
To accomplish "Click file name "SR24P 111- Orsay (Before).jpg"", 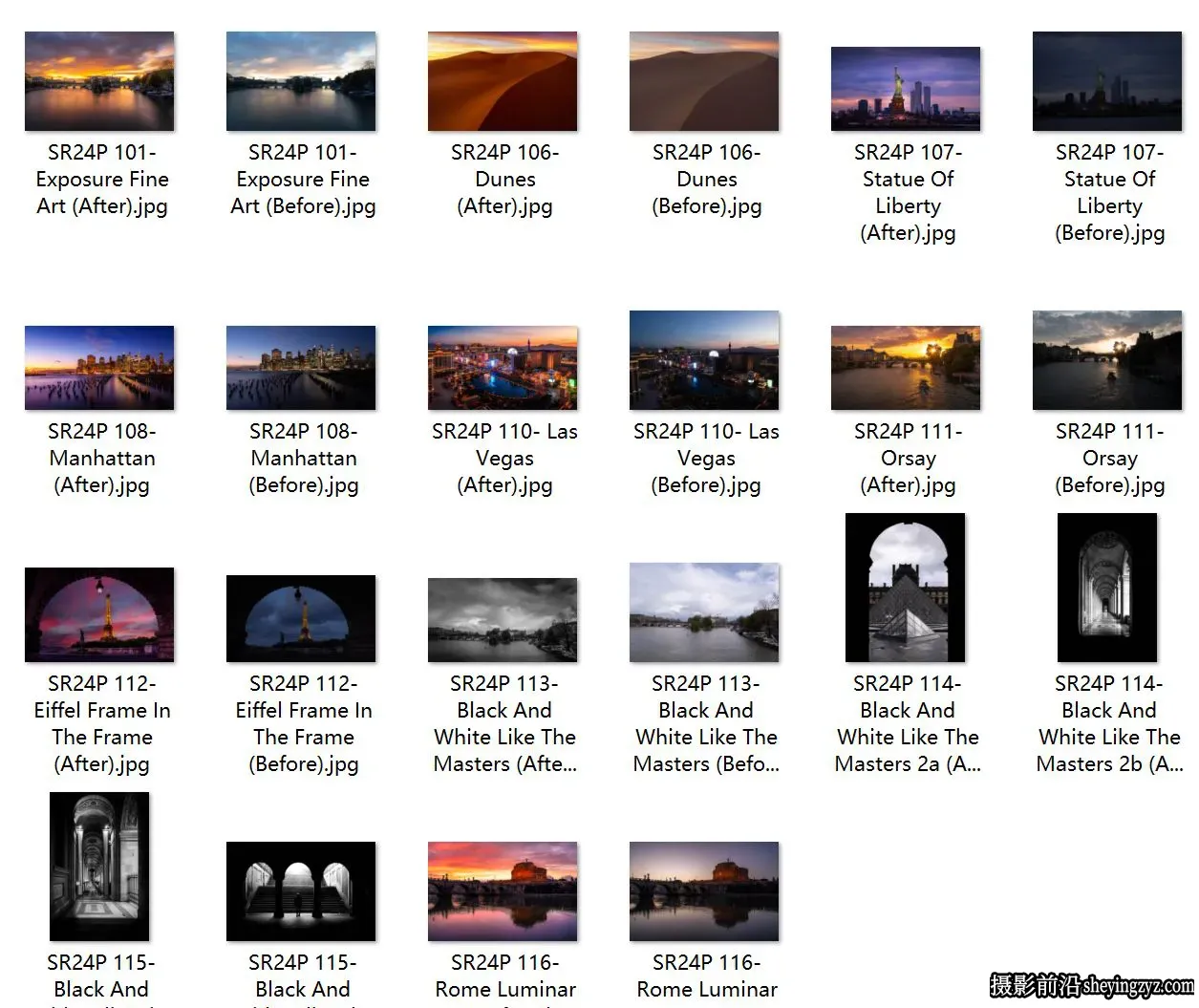I will tap(1110, 459).
